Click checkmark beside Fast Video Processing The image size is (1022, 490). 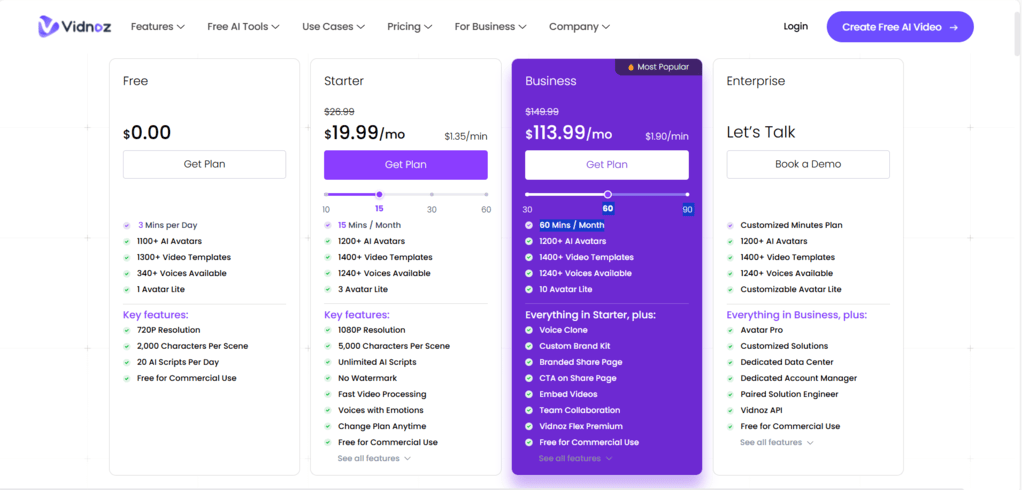[328, 394]
